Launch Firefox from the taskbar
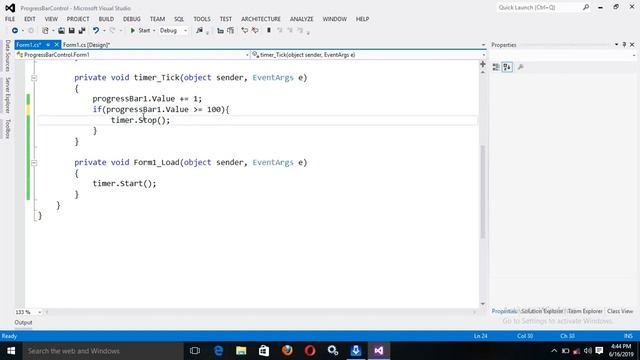The width and height of the screenshot is (640, 360). 287,351
